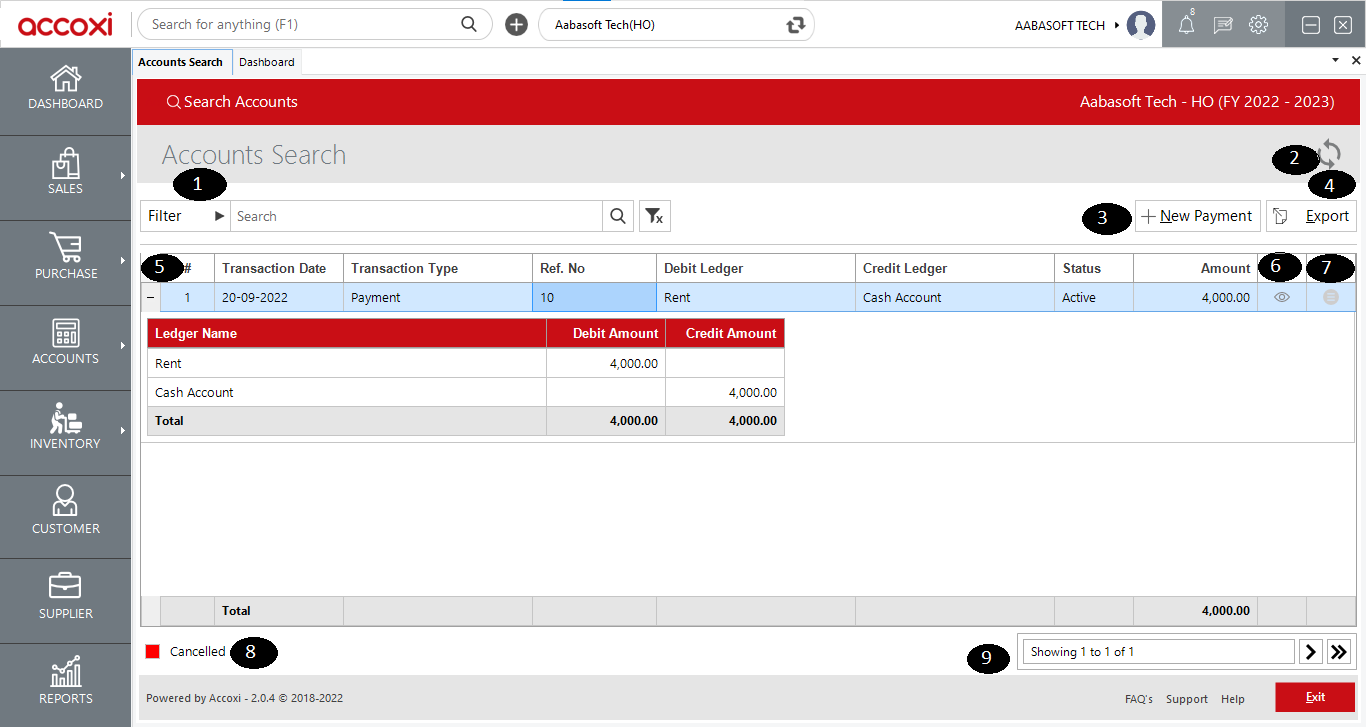Select the Cash Account credit ledger cell
The height and width of the screenshot is (727, 1366).
[955, 297]
